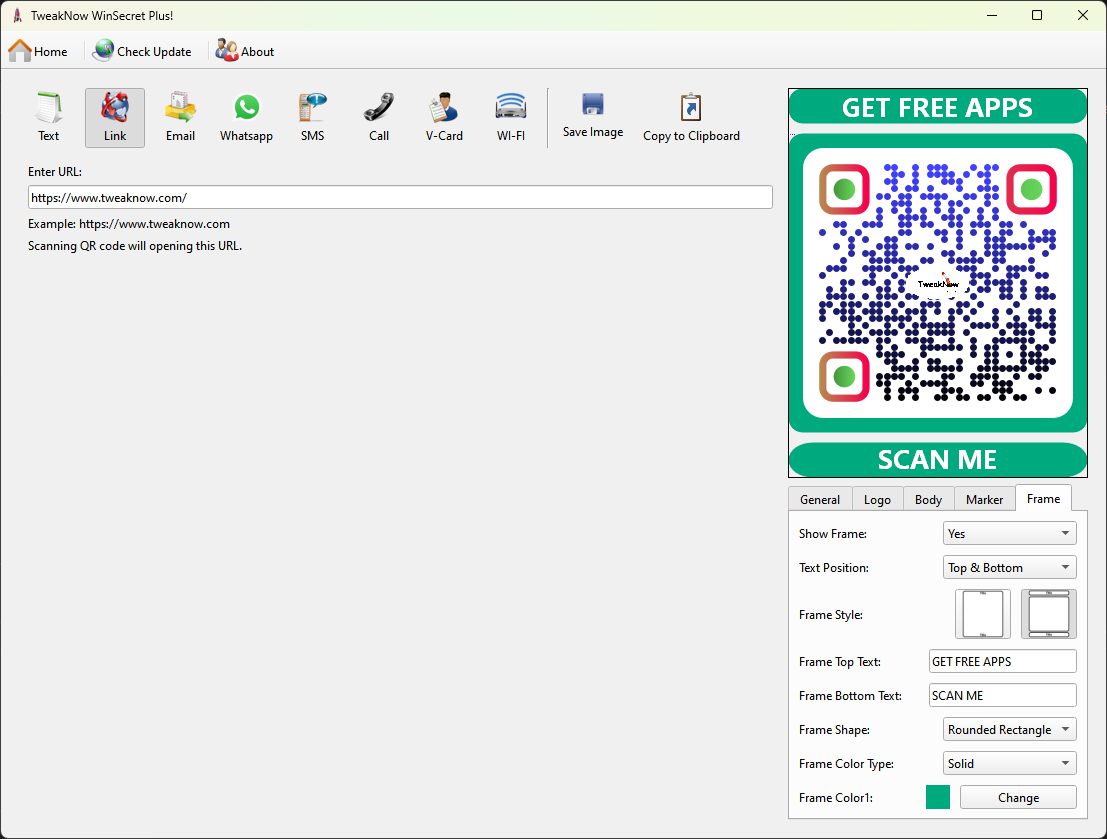
Task: Click Copy to Clipboard icon
Action: 691,117
